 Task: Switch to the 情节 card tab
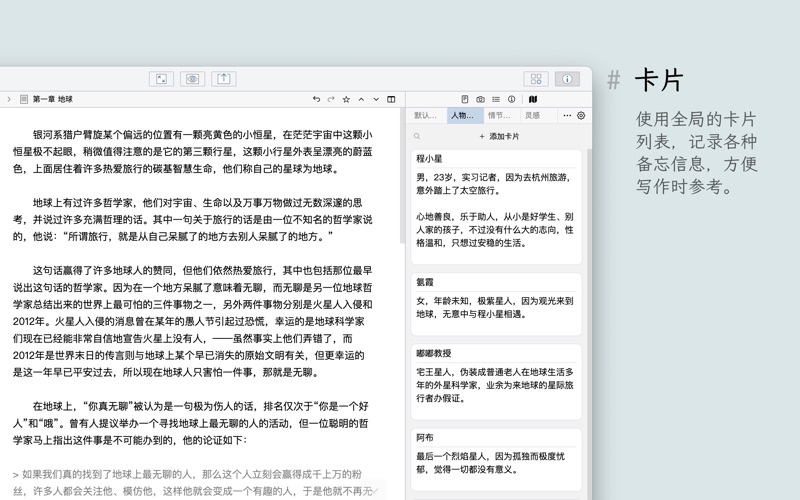[x=498, y=116]
